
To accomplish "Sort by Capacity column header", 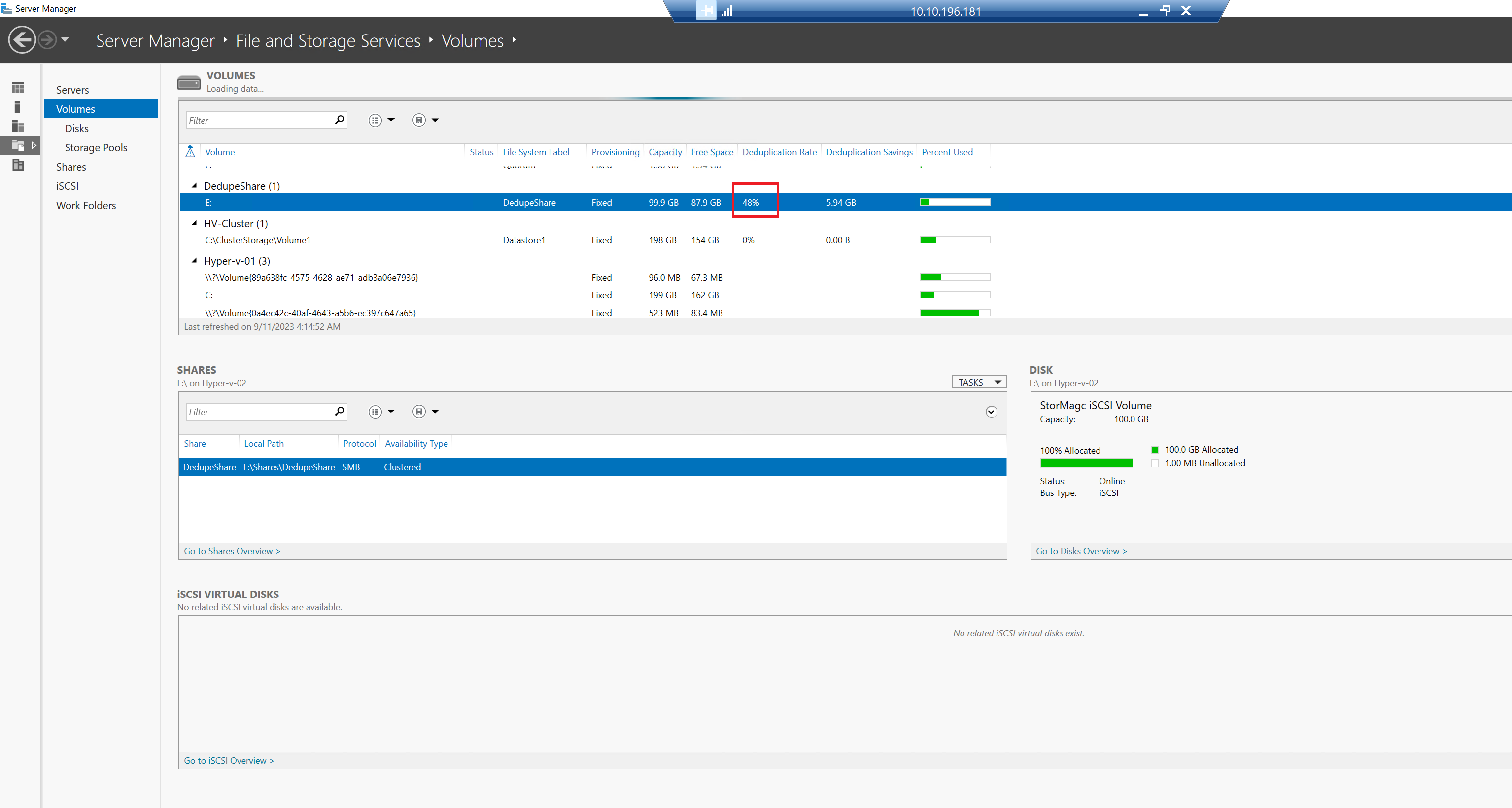I will tap(665, 152).
